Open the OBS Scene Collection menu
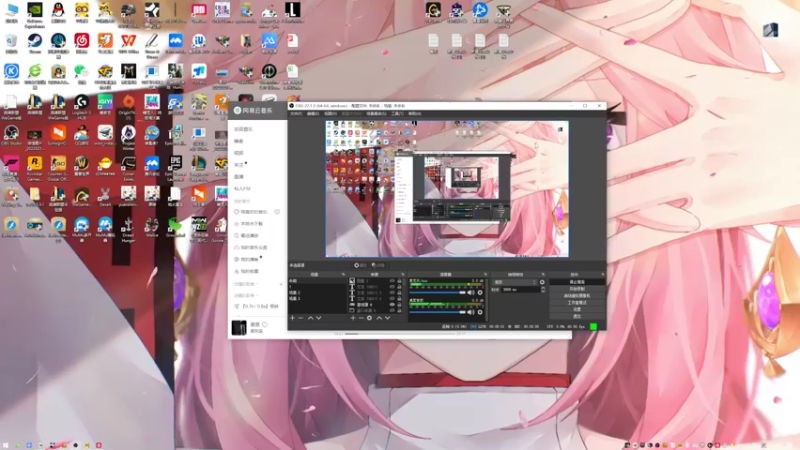This screenshot has width=800, height=450. point(376,113)
